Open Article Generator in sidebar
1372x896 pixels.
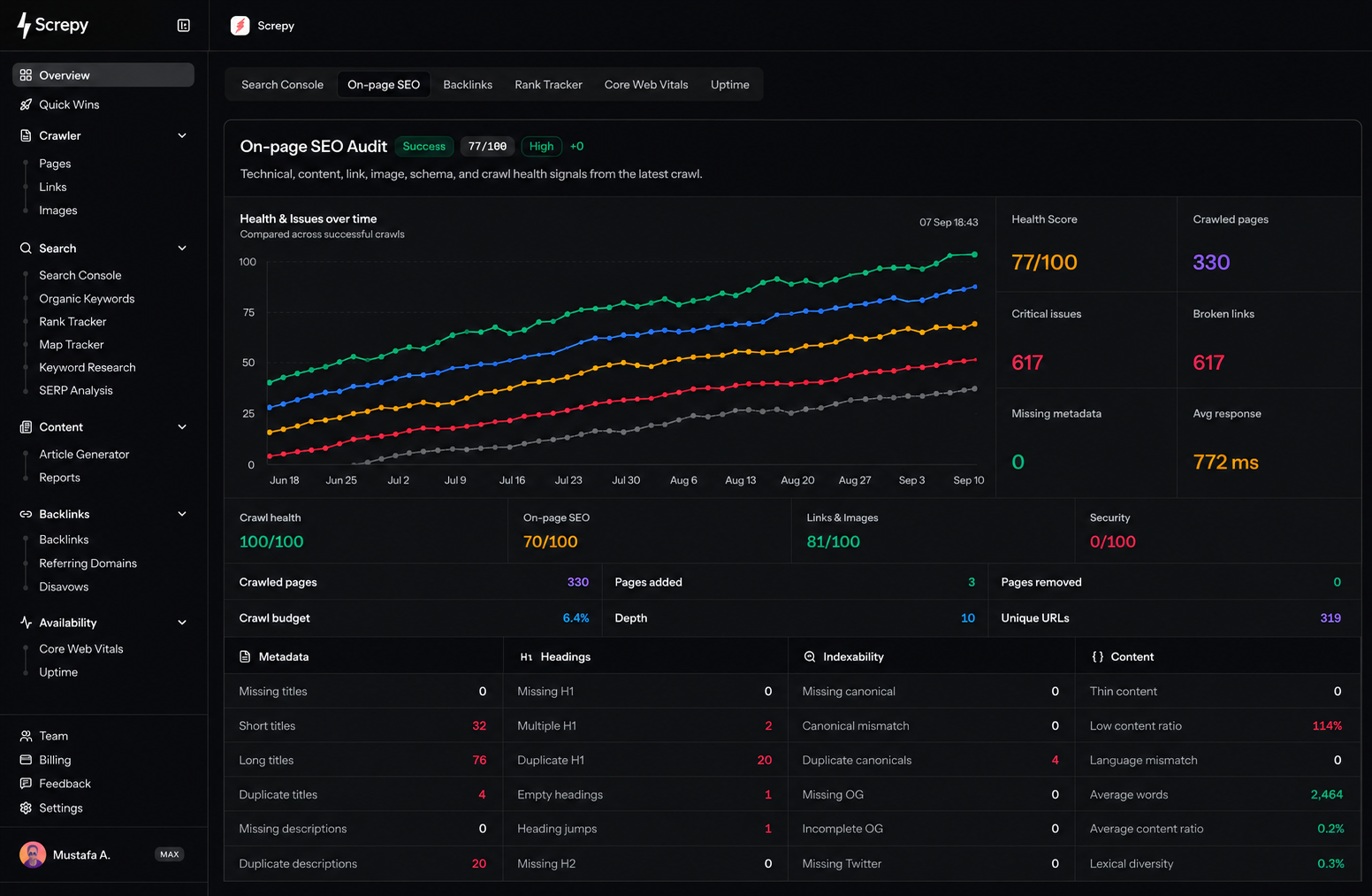pos(84,454)
